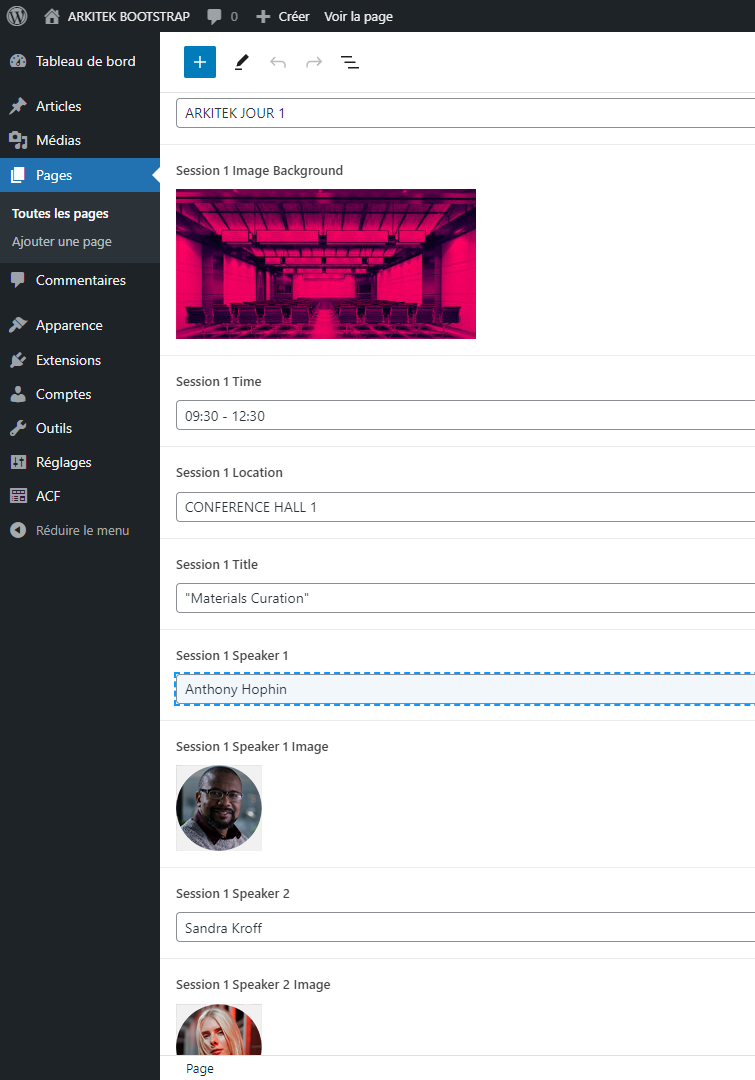Click the Session 1 Speaker 2 field
Image resolution: width=755 pixels, height=1080 pixels.
[465, 927]
